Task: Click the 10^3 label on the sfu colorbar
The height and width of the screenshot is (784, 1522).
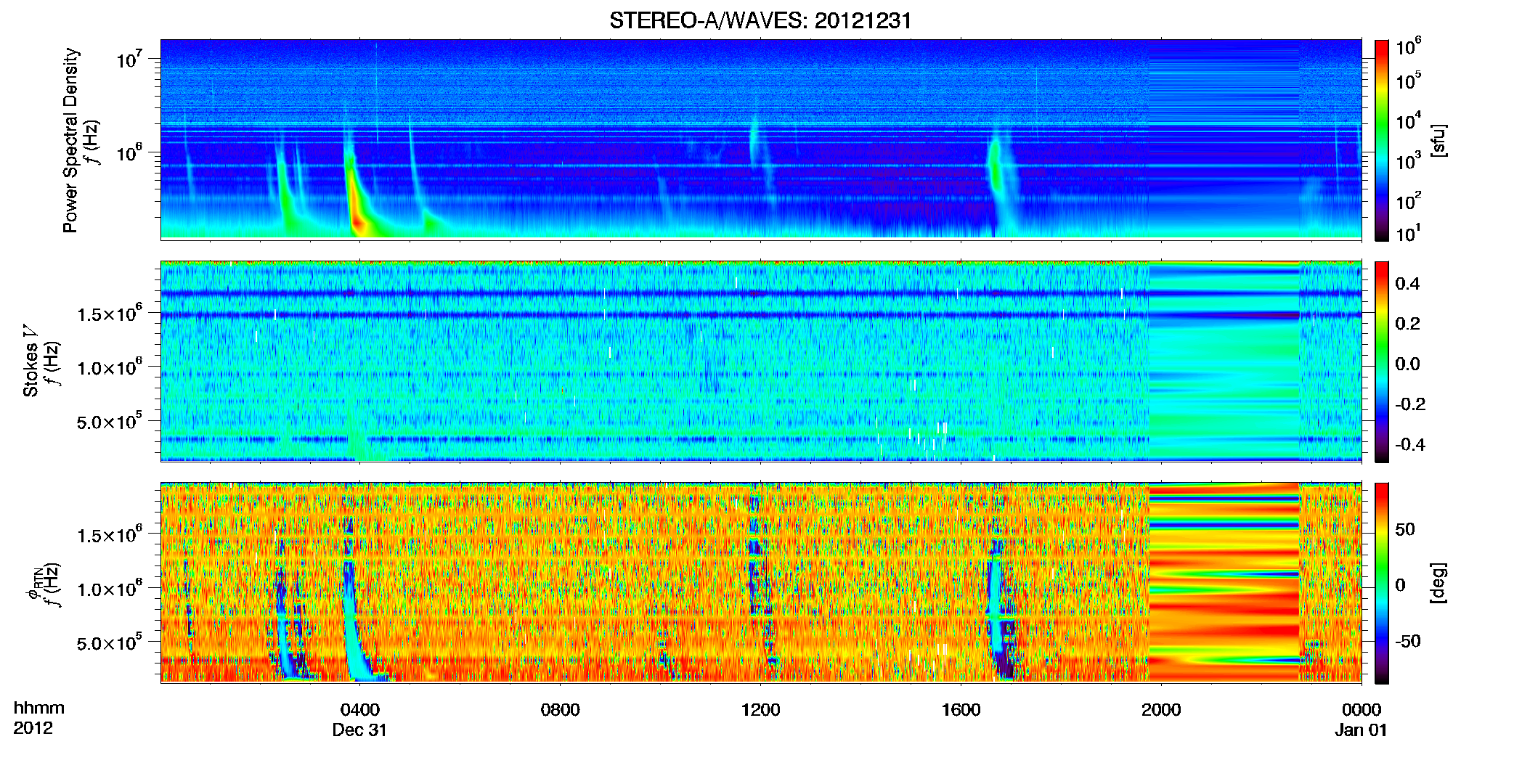Action: click(x=1409, y=160)
